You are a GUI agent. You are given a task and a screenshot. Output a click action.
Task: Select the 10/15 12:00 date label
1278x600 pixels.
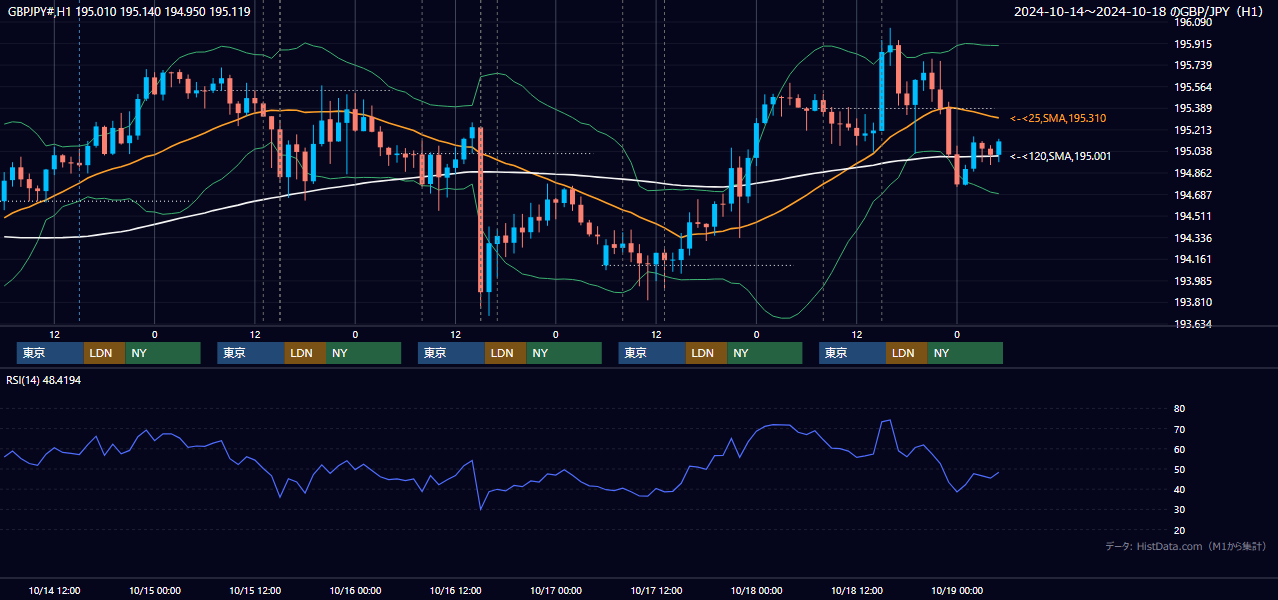pyautogui.click(x=255, y=590)
